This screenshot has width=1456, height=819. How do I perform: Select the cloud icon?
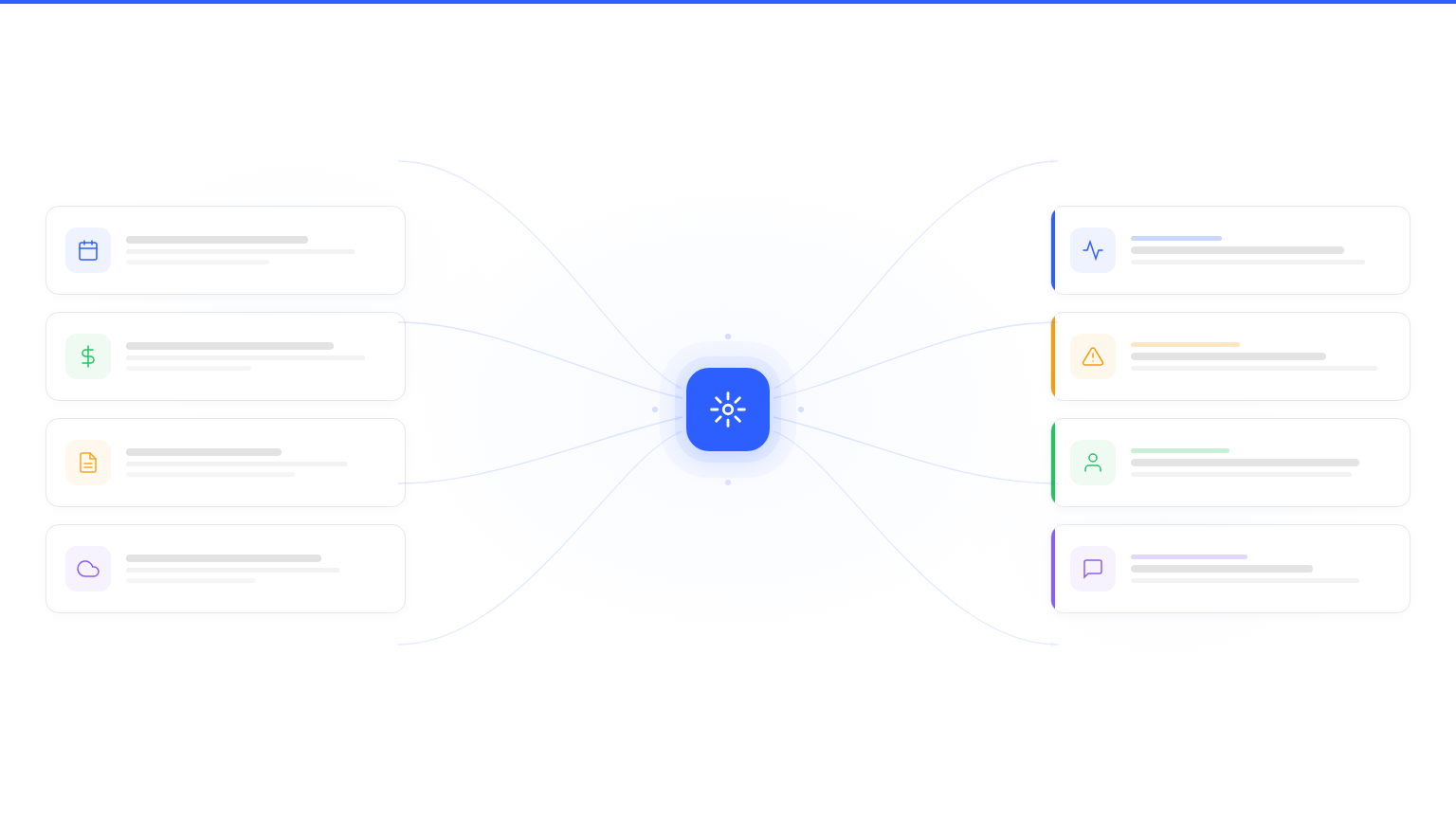click(x=88, y=569)
